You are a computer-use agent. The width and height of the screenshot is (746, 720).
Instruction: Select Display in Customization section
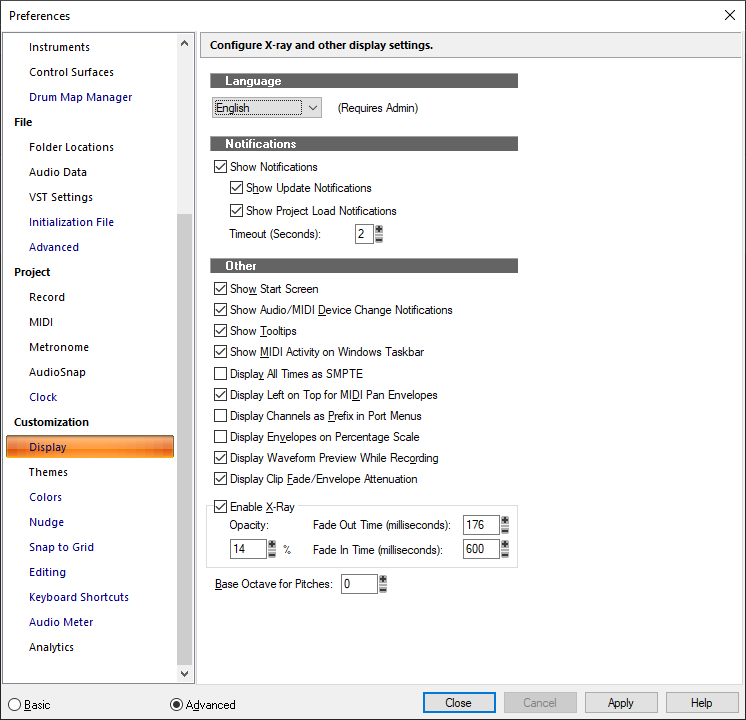tap(90, 447)
